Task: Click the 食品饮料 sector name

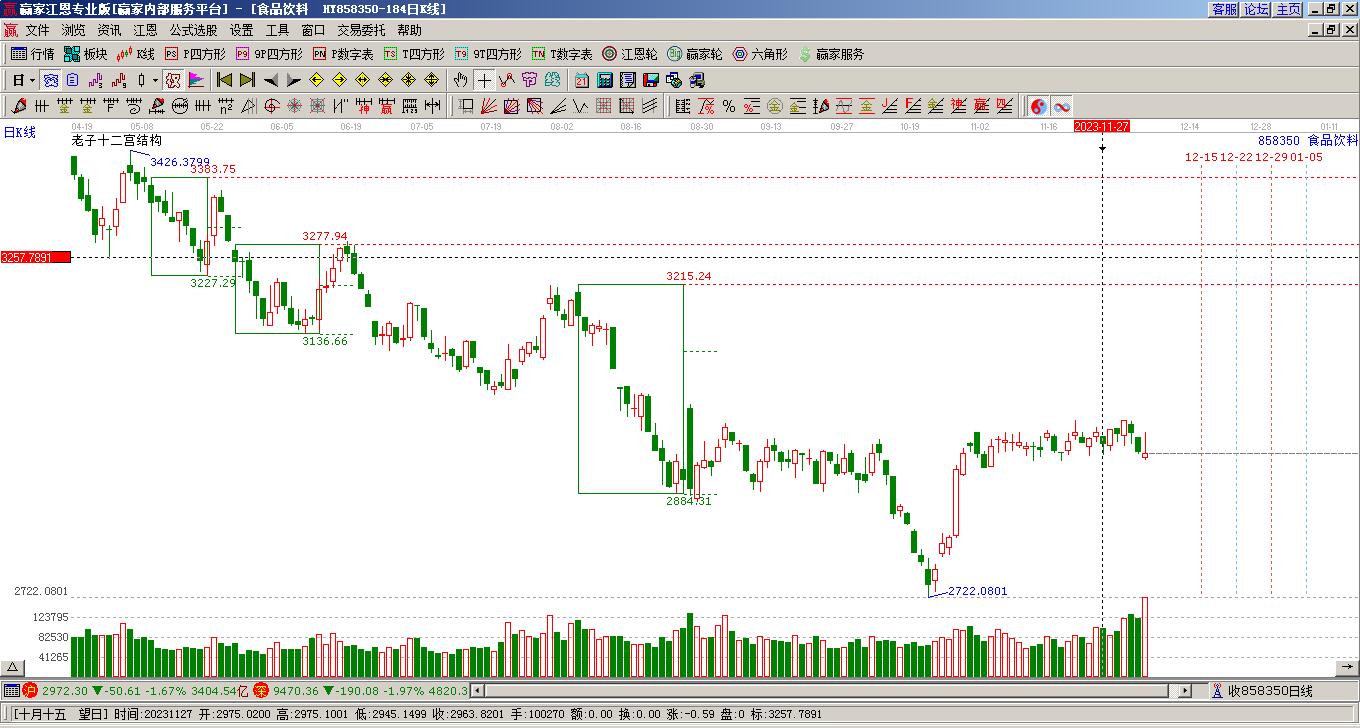Action: (x=1333, y=141)
